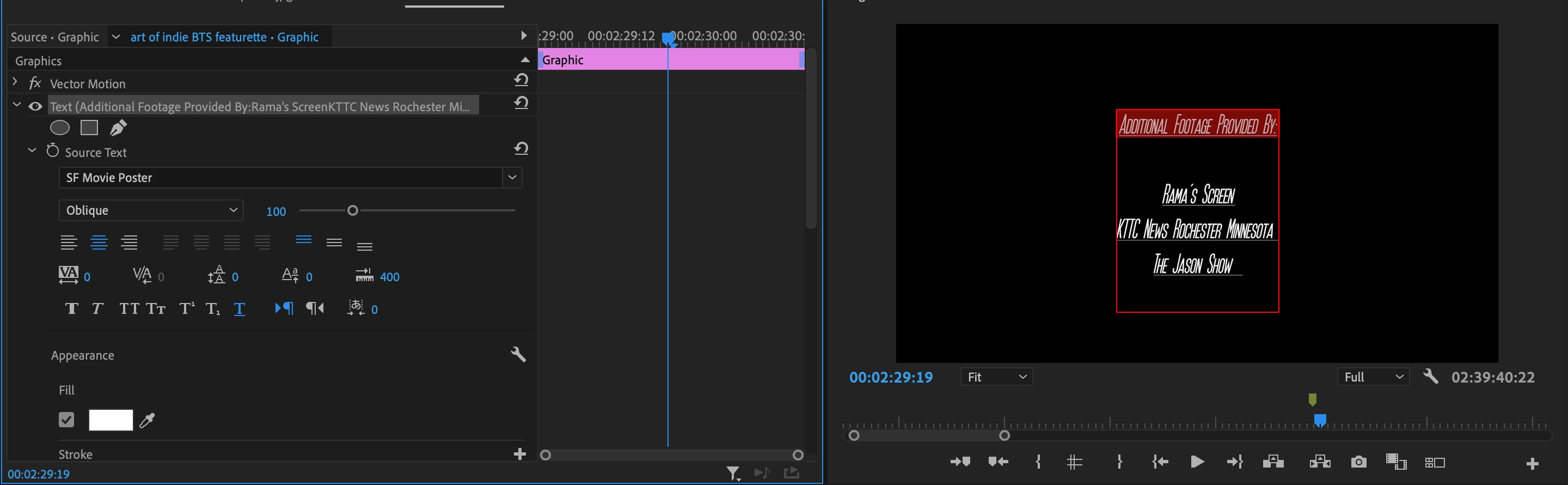1568x485 pixels.
Task: Uncheck the Fill checkbox
Action: click(x=66, y=420)
